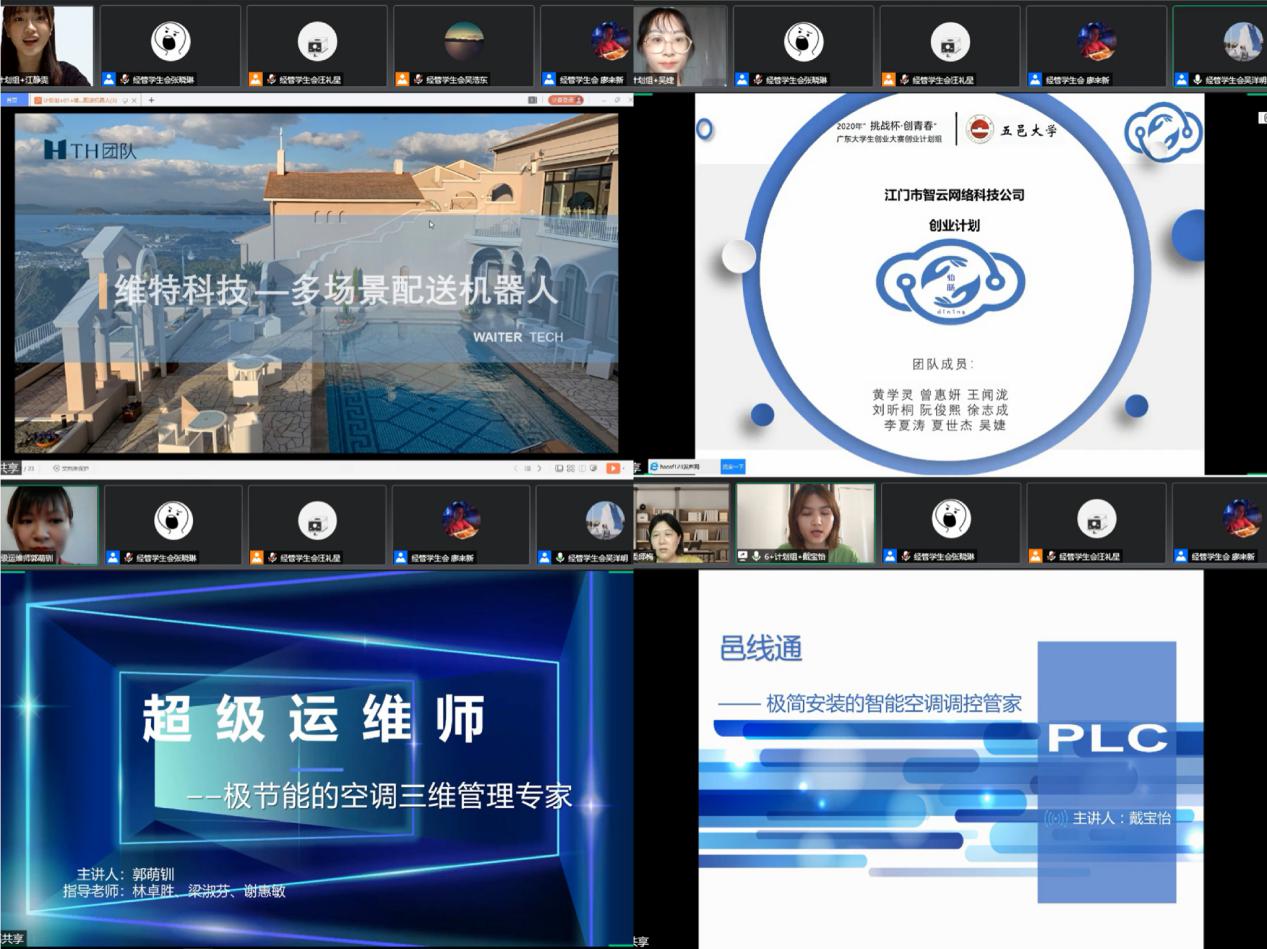Toggle 戴宝怡's microphone icon
Image resolution: width=1267 pixels, height=949 pixels.
click(756, 556)
